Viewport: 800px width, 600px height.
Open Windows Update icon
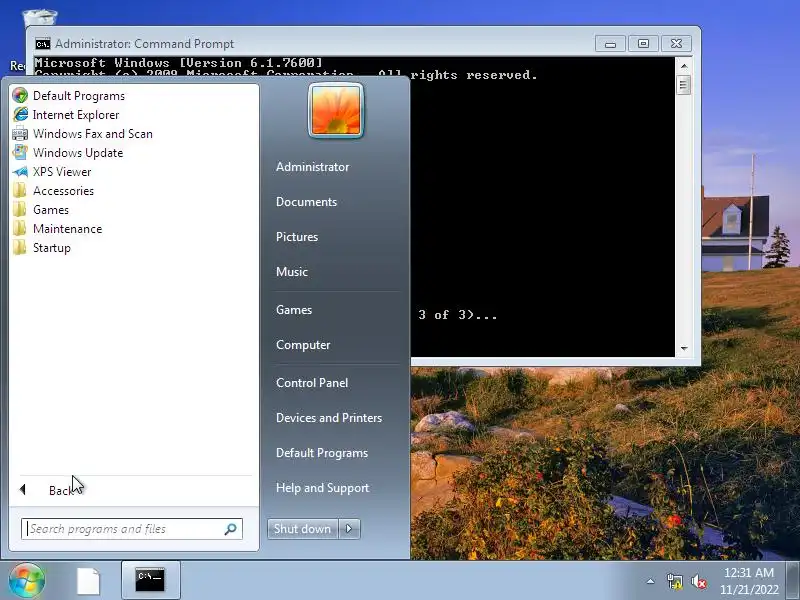(x=20, y=153)
